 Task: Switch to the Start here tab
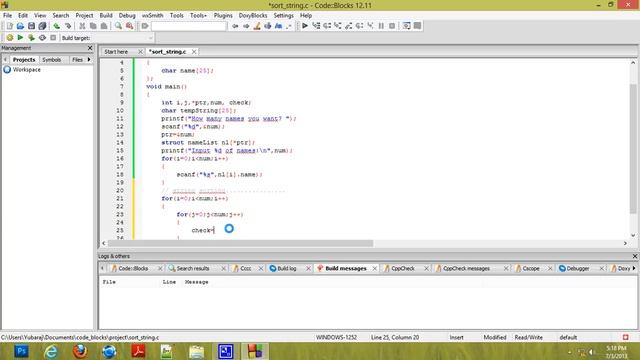click(x=116, y=52)
